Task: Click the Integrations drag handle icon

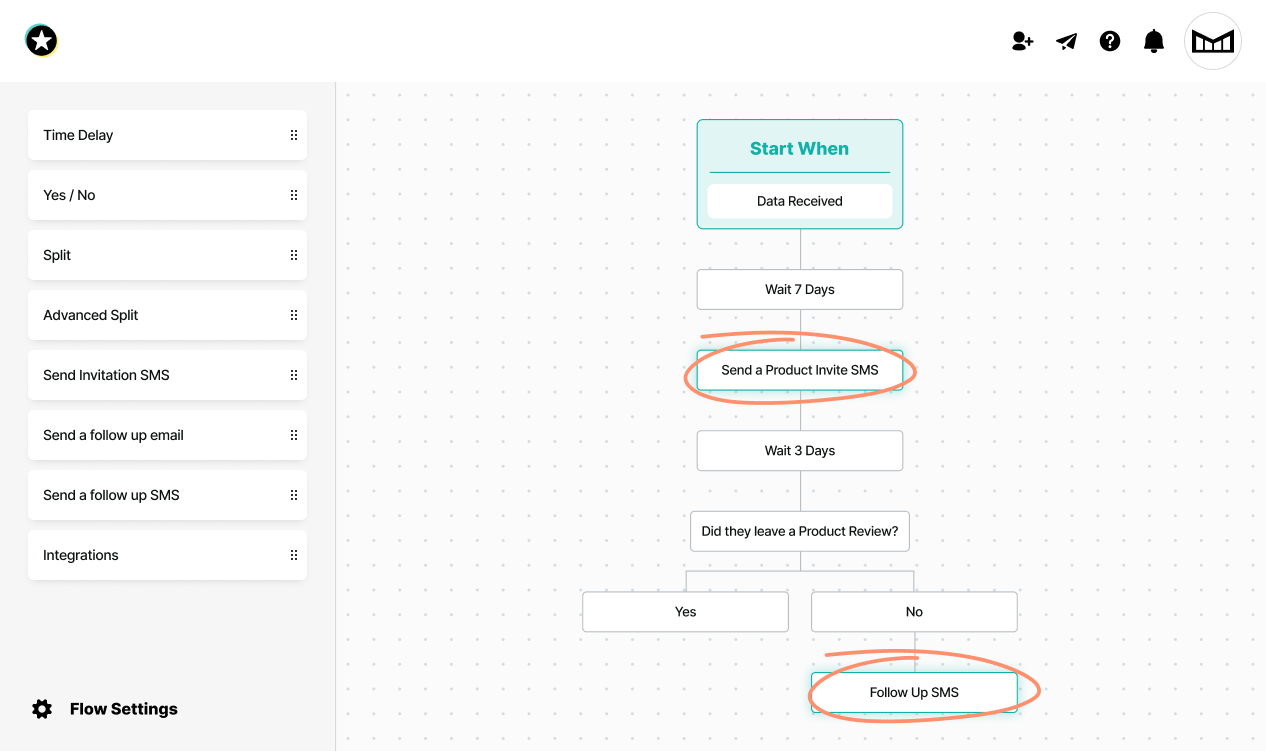Action: point(294,555)
